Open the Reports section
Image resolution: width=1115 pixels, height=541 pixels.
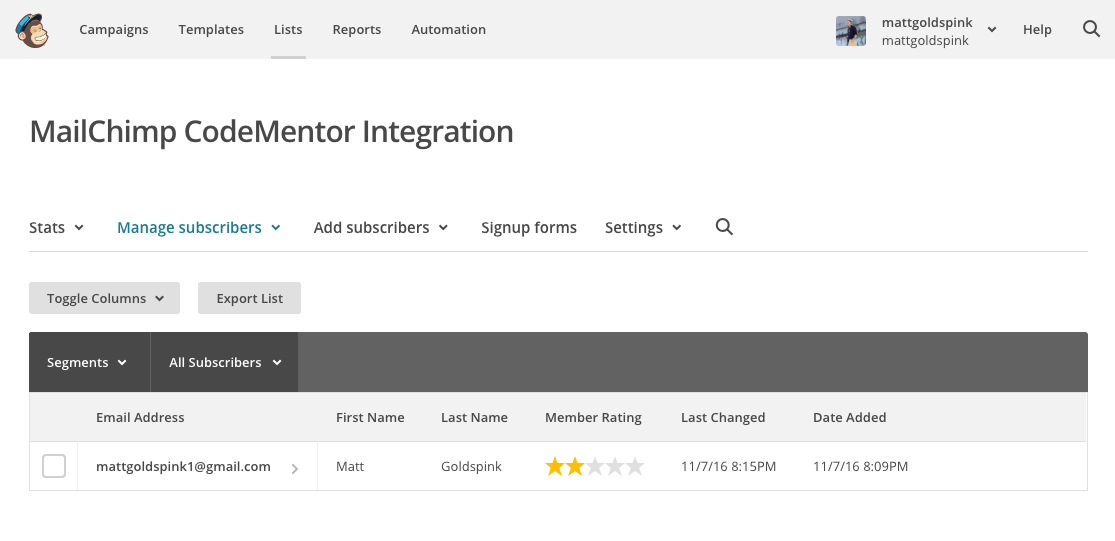(x=357, y=29)
